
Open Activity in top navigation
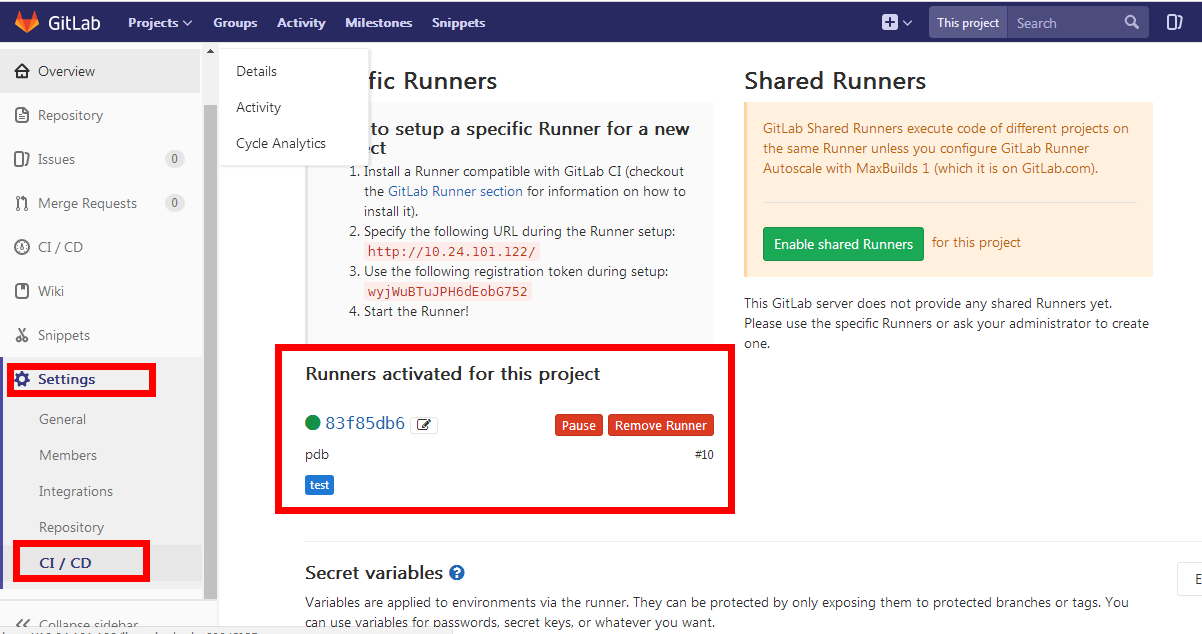pos(301,22)
